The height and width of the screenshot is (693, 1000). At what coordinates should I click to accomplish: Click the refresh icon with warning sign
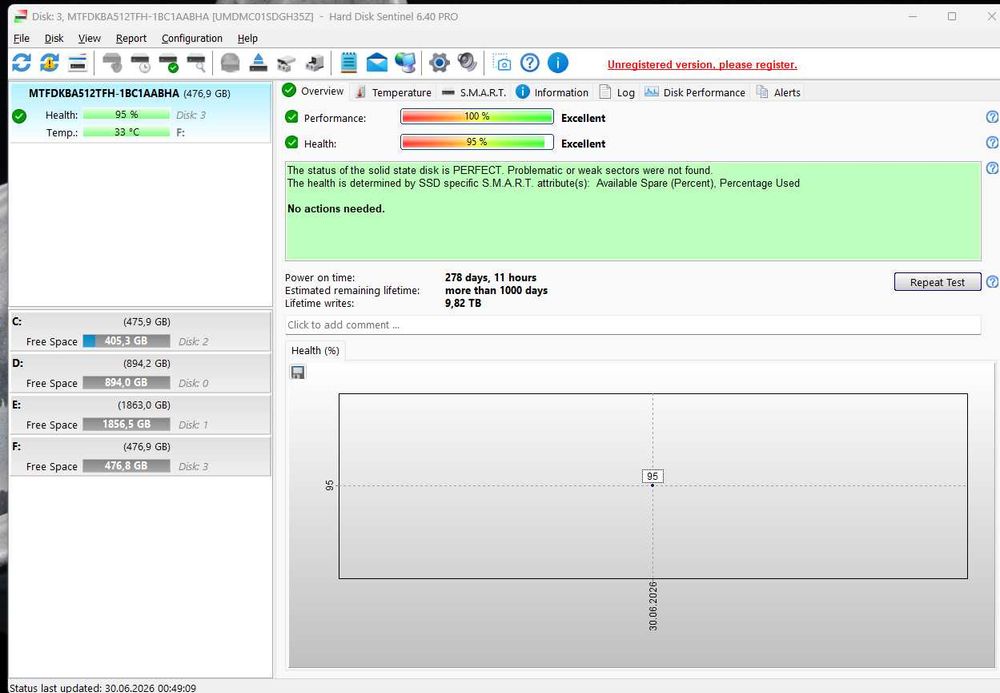pos(49,62)
